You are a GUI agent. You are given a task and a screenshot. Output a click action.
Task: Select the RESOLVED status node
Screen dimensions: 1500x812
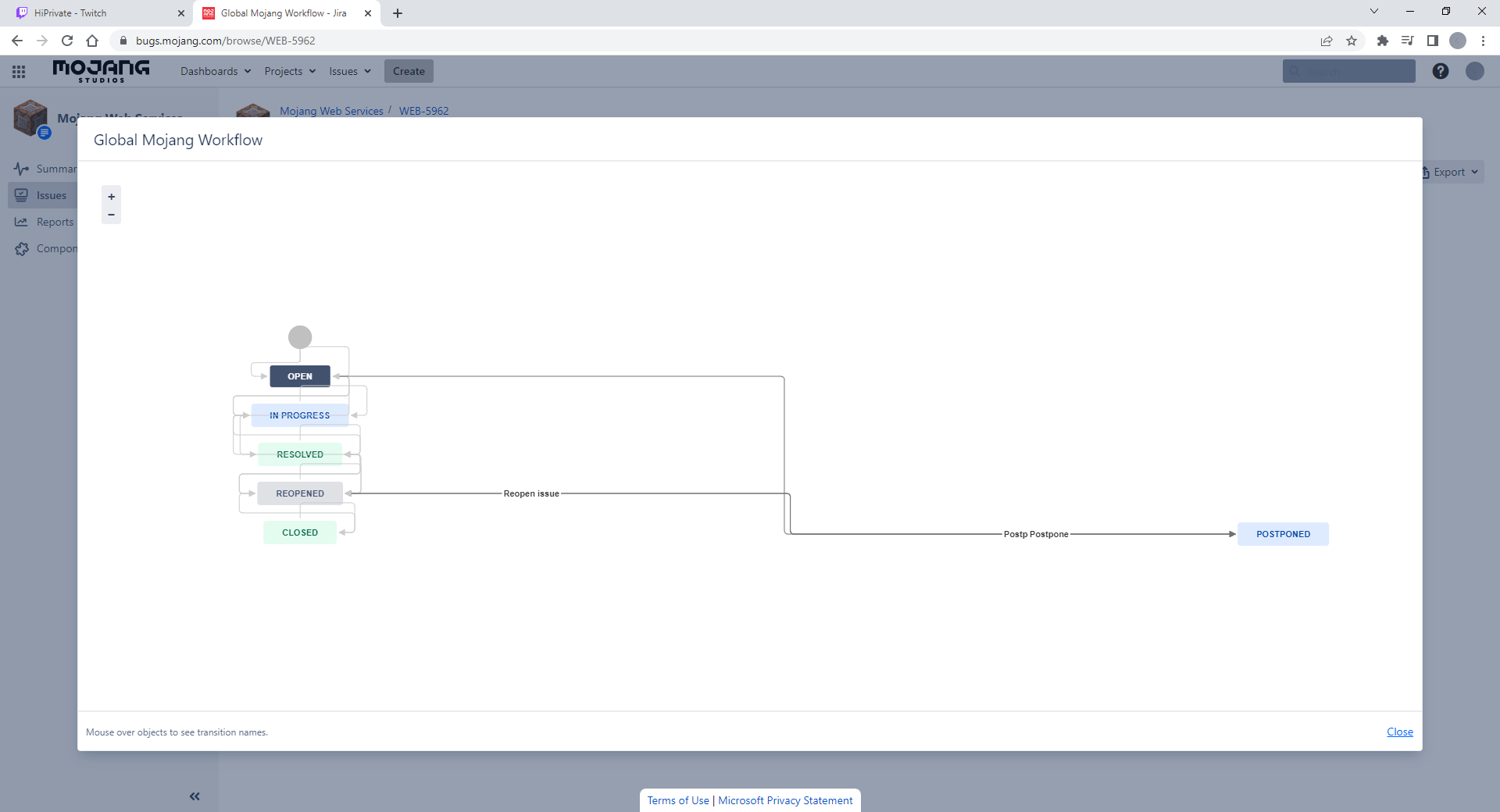click(300, 454)
